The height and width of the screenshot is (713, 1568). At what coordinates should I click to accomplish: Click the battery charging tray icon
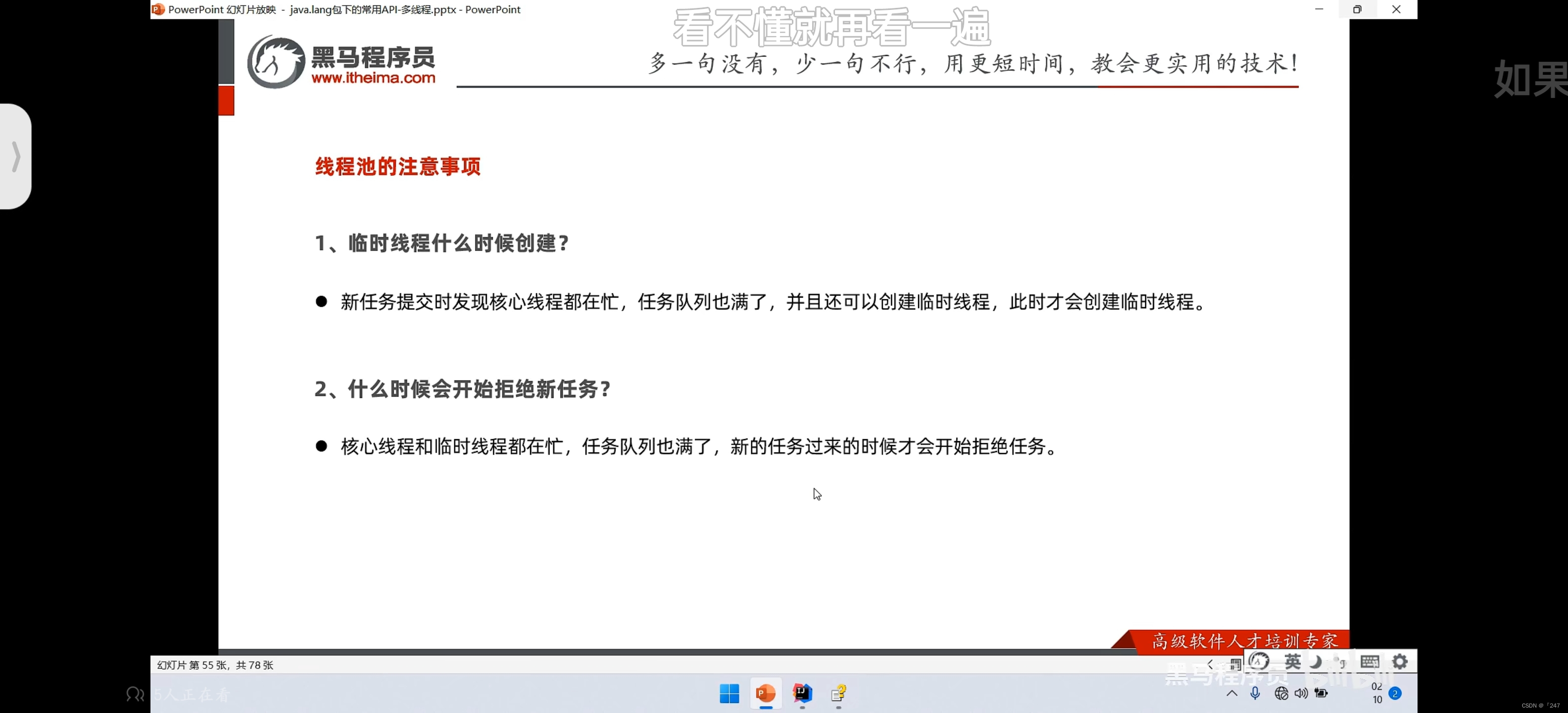pyautogui.click(x=1322, y=693)
